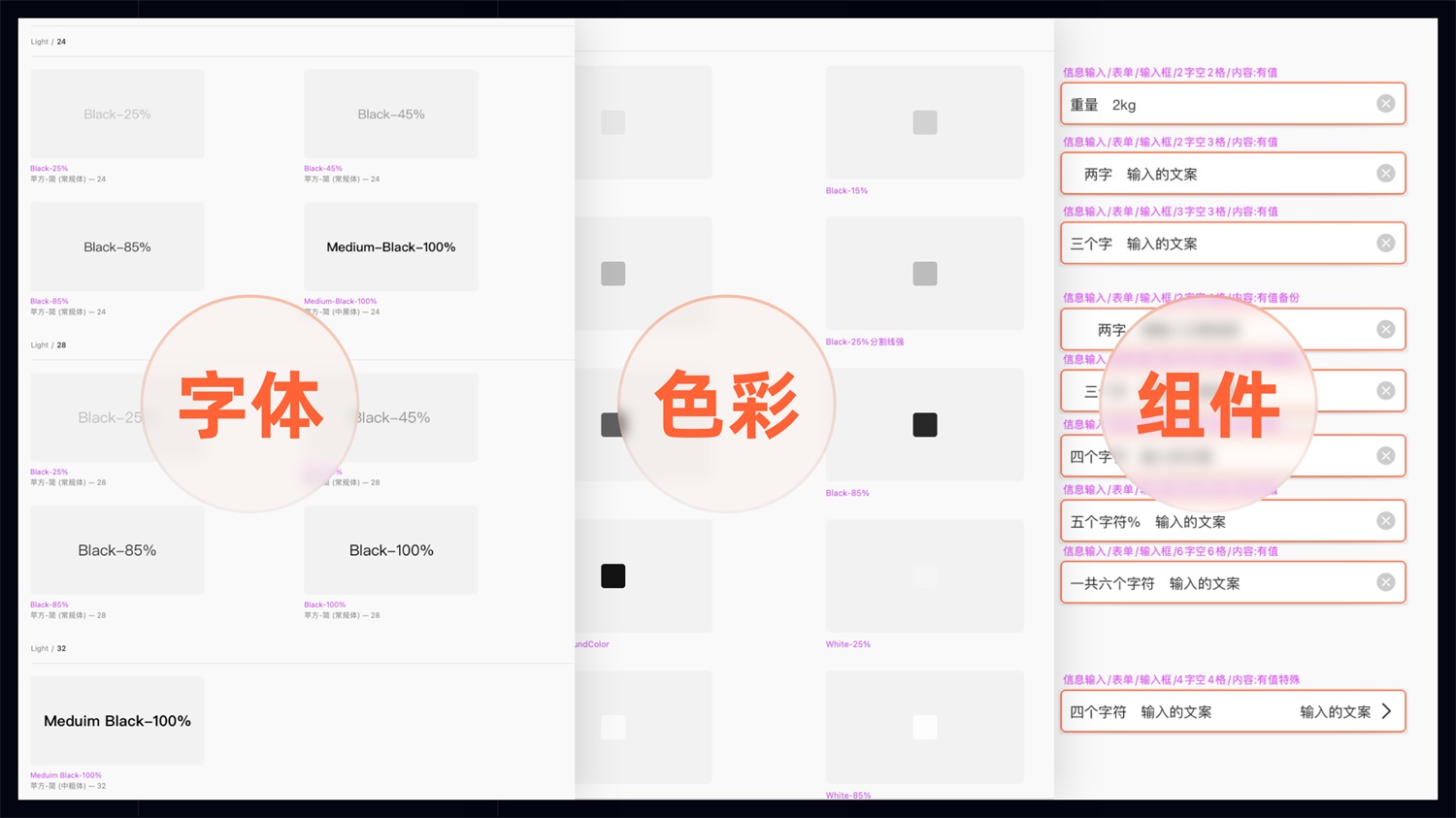Open the chevron arrow in the 四个字符 row
Screen dimensions: 1456x818
pyautogui.click(x=1386, y=711)
